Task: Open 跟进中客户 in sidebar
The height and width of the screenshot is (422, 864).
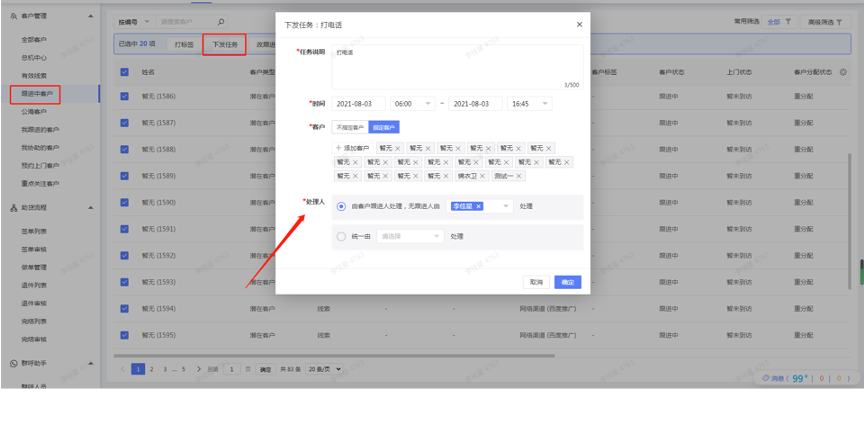Action: 37,94
